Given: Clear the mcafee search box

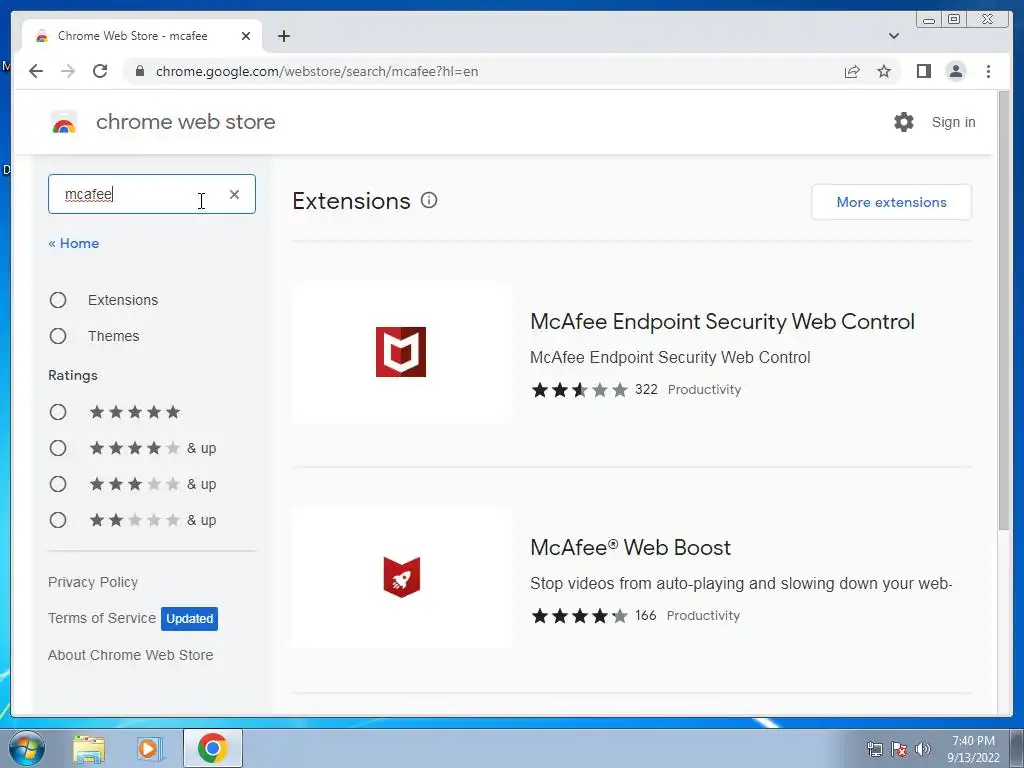Looking at the screenshot, I should (234, 194).
